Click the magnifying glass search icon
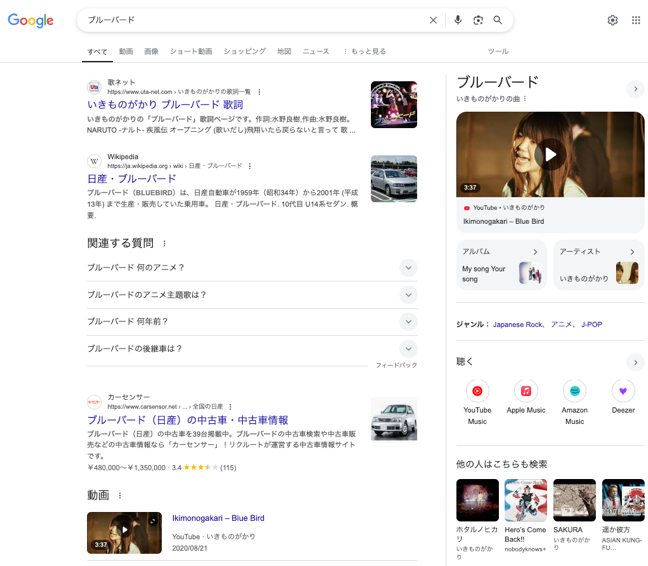The width and height of the screenshot is (648, 566). [x=498, y=20]
